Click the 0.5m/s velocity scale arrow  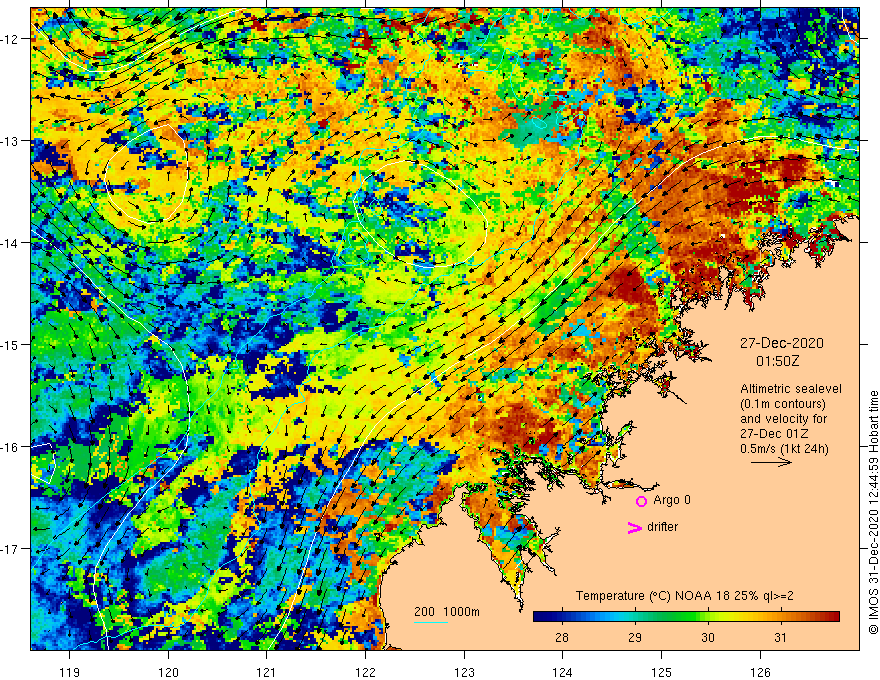pos(771,462)
